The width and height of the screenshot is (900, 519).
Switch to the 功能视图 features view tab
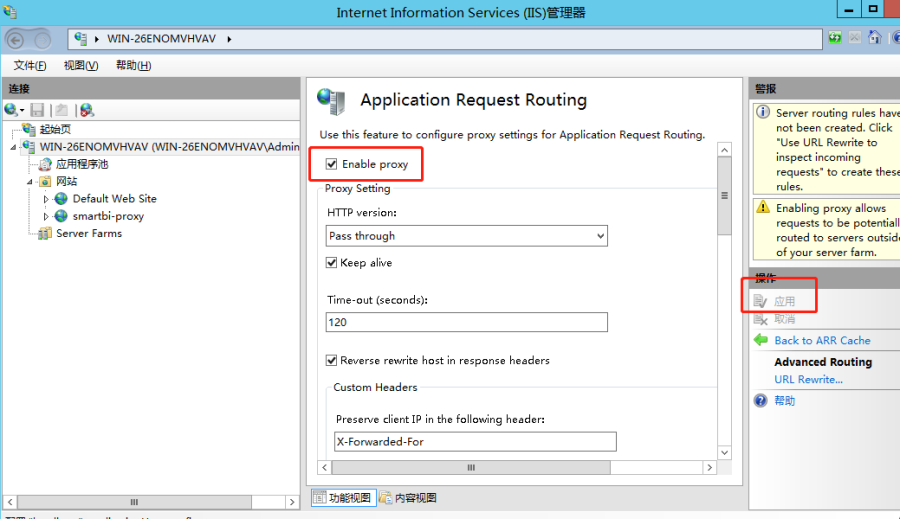tap(344, 498)
